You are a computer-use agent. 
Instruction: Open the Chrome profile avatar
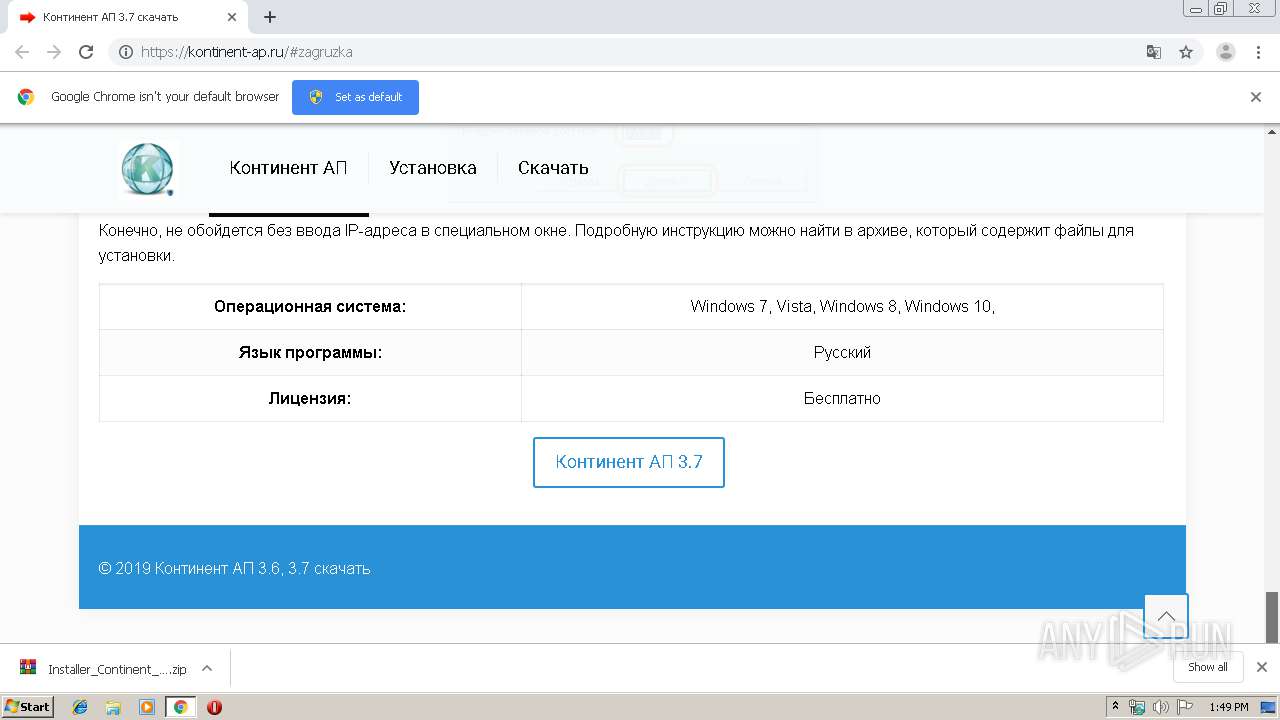[1225, 52]
